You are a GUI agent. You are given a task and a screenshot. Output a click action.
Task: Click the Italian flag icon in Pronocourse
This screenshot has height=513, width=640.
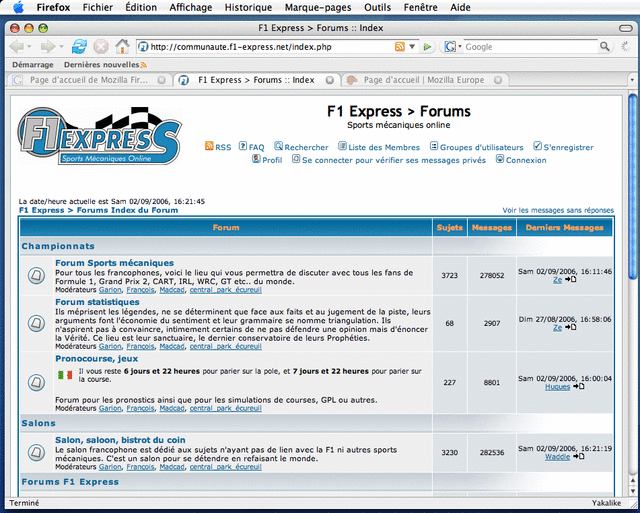pyautogui.click(x=65, y=375)
